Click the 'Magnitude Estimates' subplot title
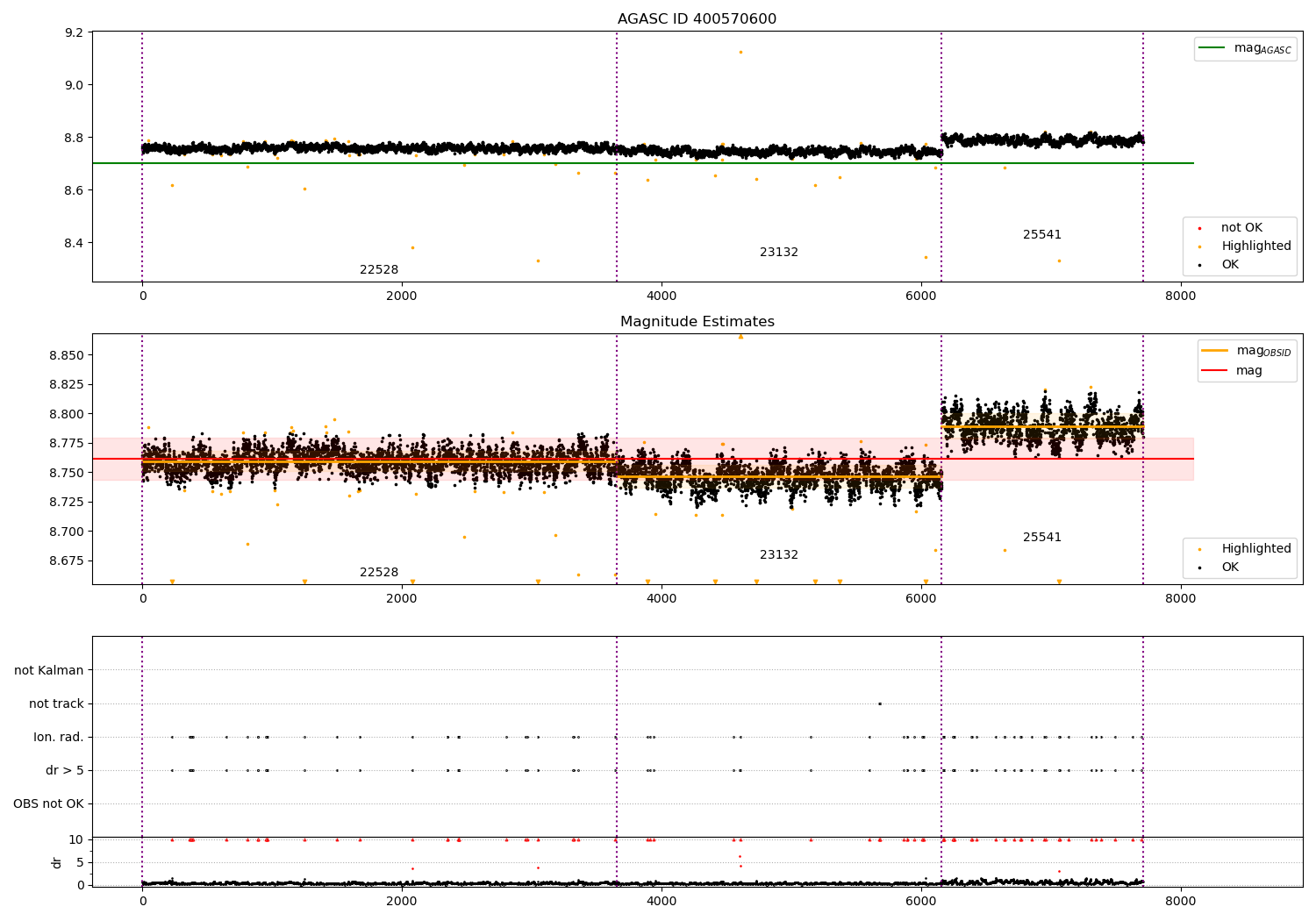The width and height of the screenshot is (1316, 921). tap(697, 322)
